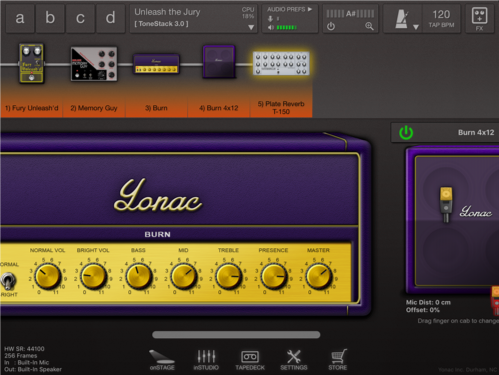Viewport: 499px width, 375px height.
Task: Click the '1) Fury Unleash'd' label
Action: coord(32,108)
